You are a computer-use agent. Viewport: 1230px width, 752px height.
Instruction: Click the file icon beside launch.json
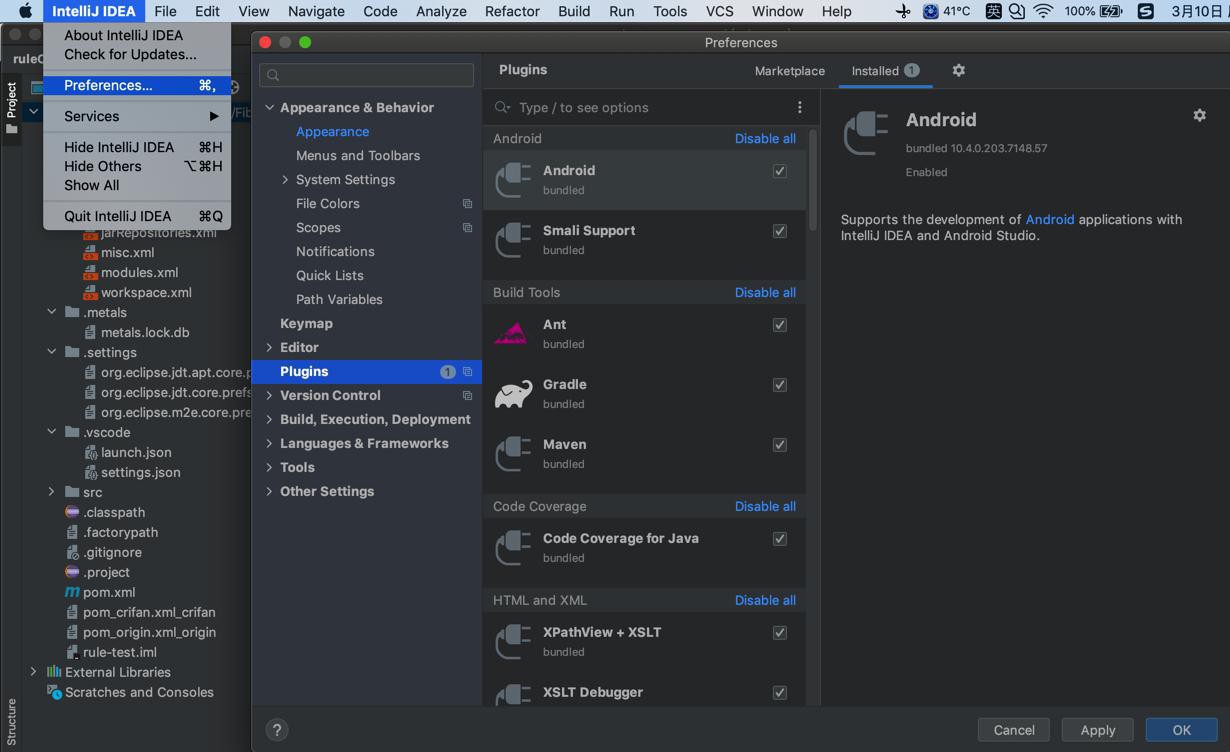click(x=91, y=452)
